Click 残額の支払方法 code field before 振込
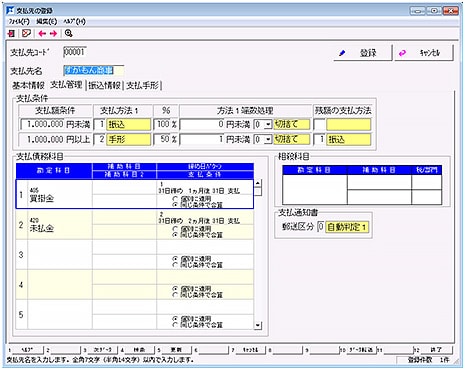 319,139
